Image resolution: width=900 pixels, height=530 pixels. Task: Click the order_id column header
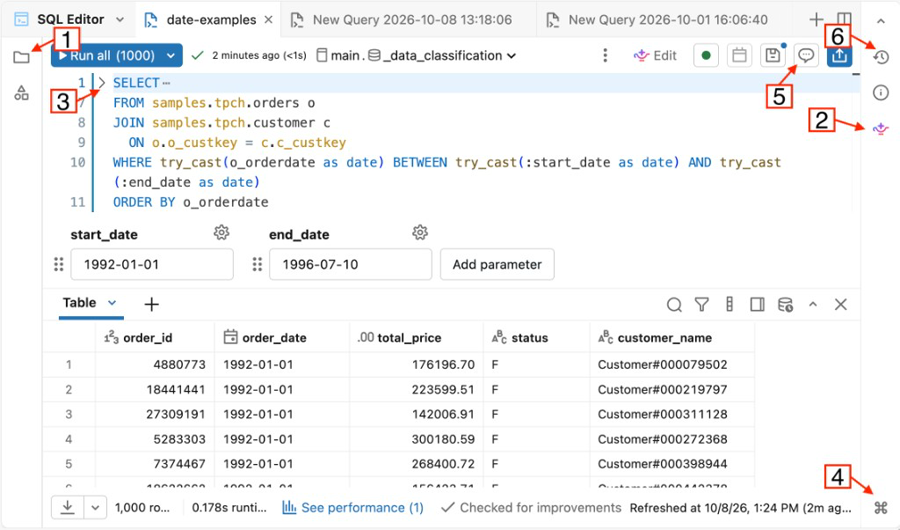coord(155,338)
